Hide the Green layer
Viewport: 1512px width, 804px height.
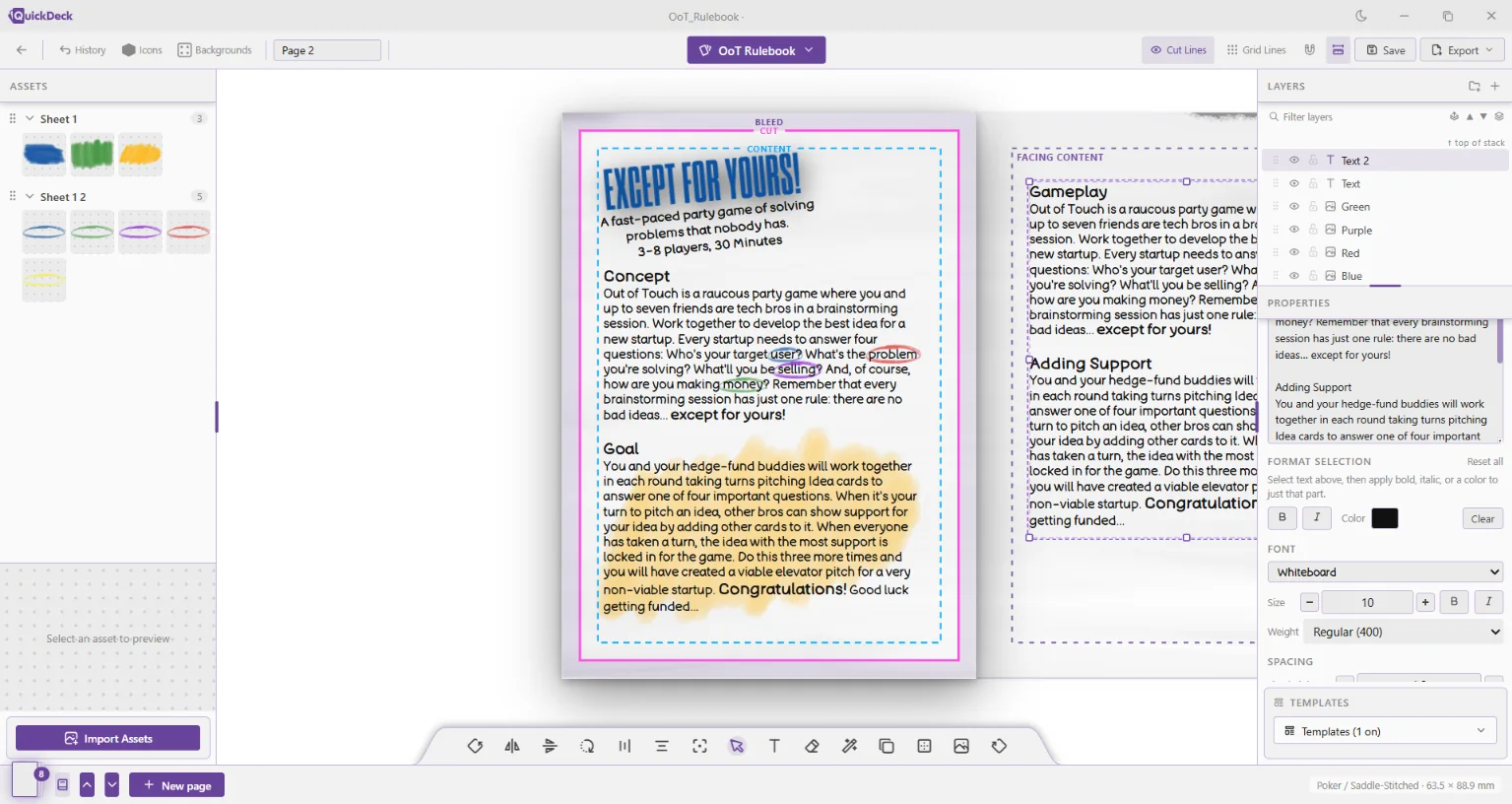click(1294, 206)
